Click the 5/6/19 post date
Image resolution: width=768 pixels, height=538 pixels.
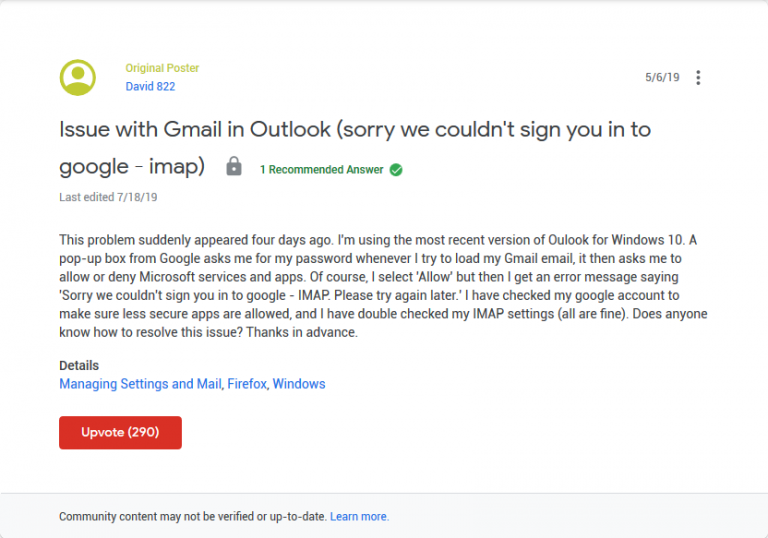coord(662,77)
